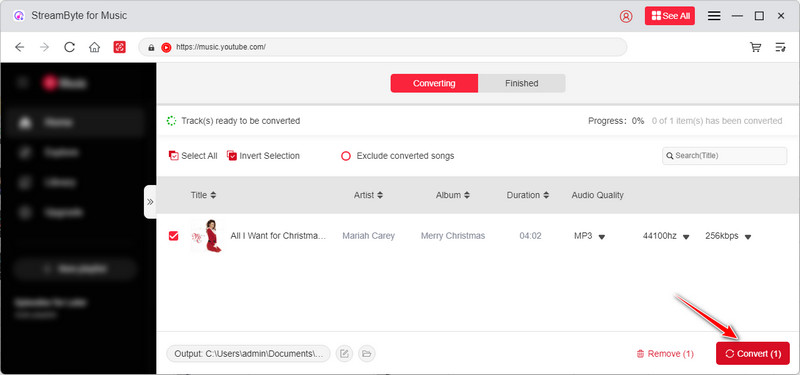This screenshot has height=375, width=800.
Task: Go back with the back arrow
Action: tap(19, 47)
